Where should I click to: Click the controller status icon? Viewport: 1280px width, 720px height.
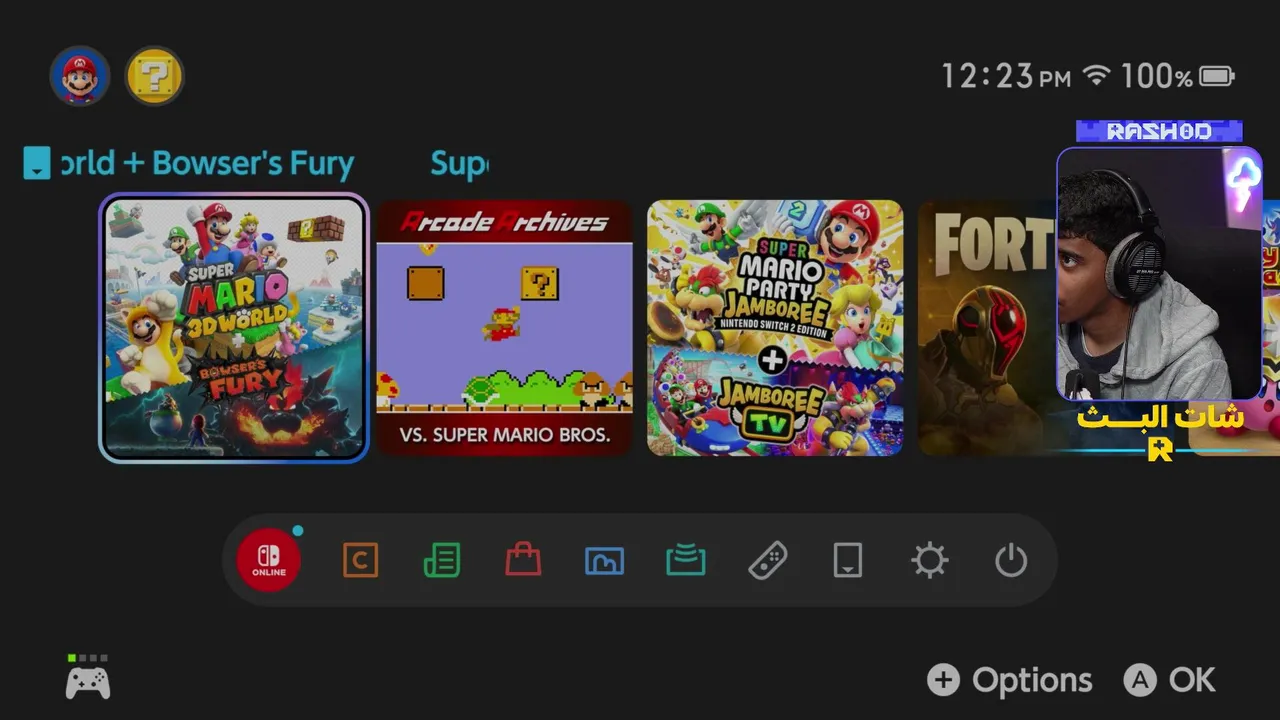coord(88,679)
